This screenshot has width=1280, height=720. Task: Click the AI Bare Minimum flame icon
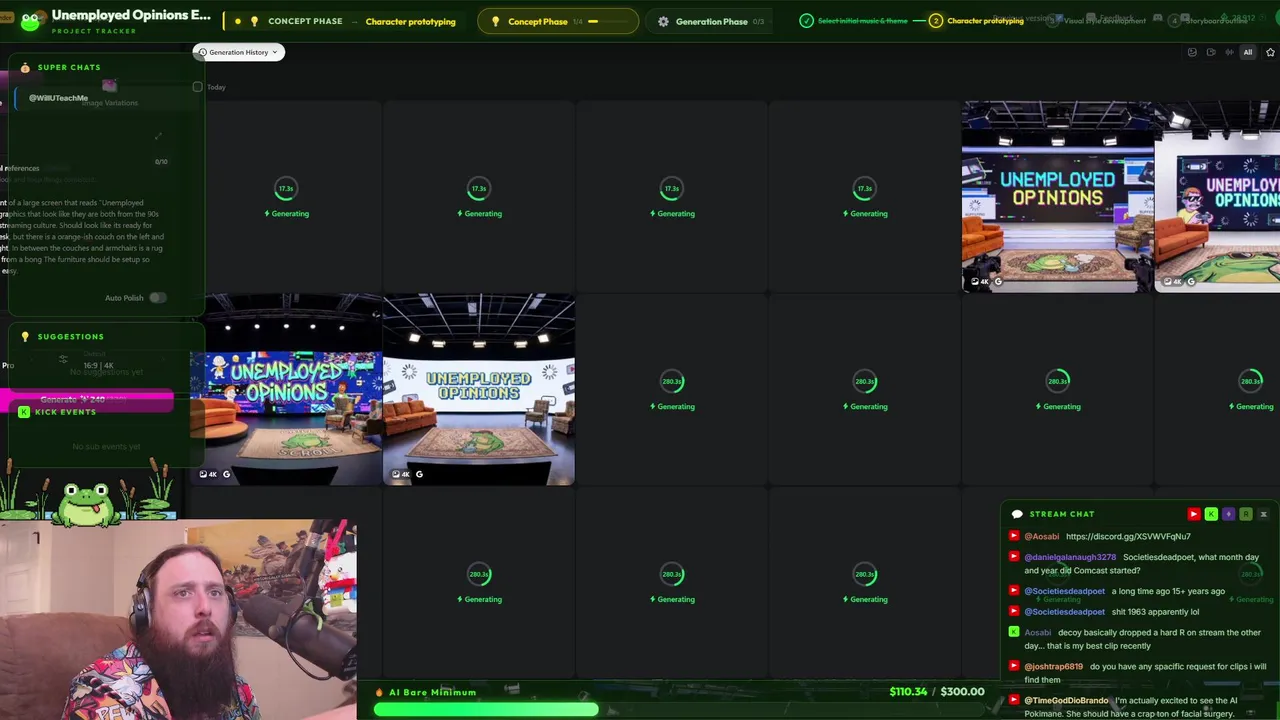pyautogui.click(x=379, y=692)
